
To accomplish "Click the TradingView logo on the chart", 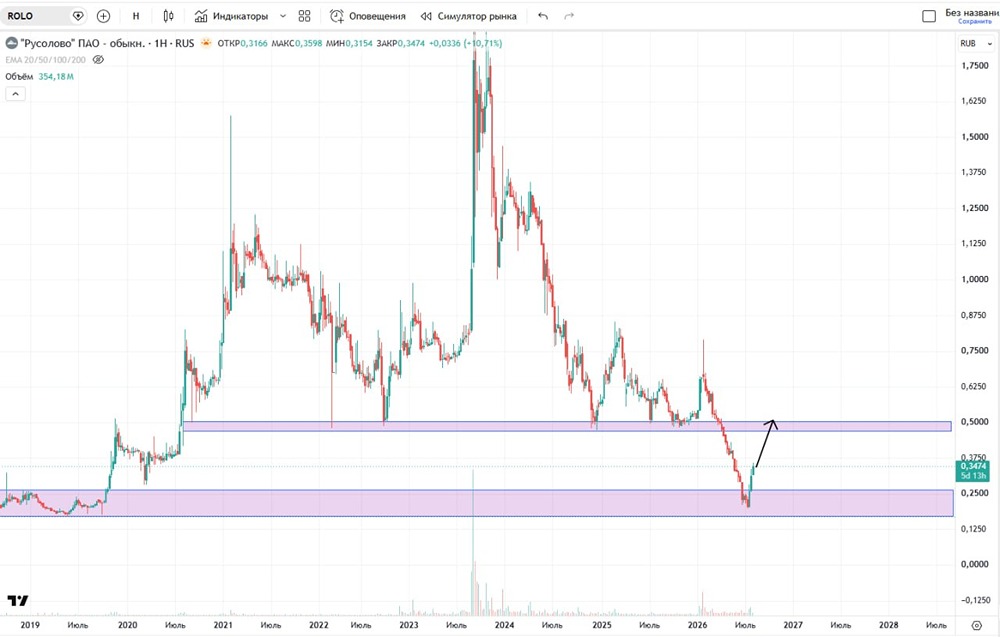I will click(18, 601).
